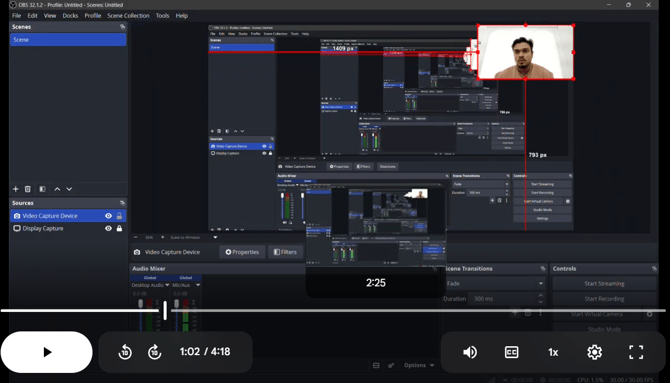The height and width of the screenshot is (383, 670).
Task: Open the Options dropdown in the mixer footer
Action: tap(419, 365)
